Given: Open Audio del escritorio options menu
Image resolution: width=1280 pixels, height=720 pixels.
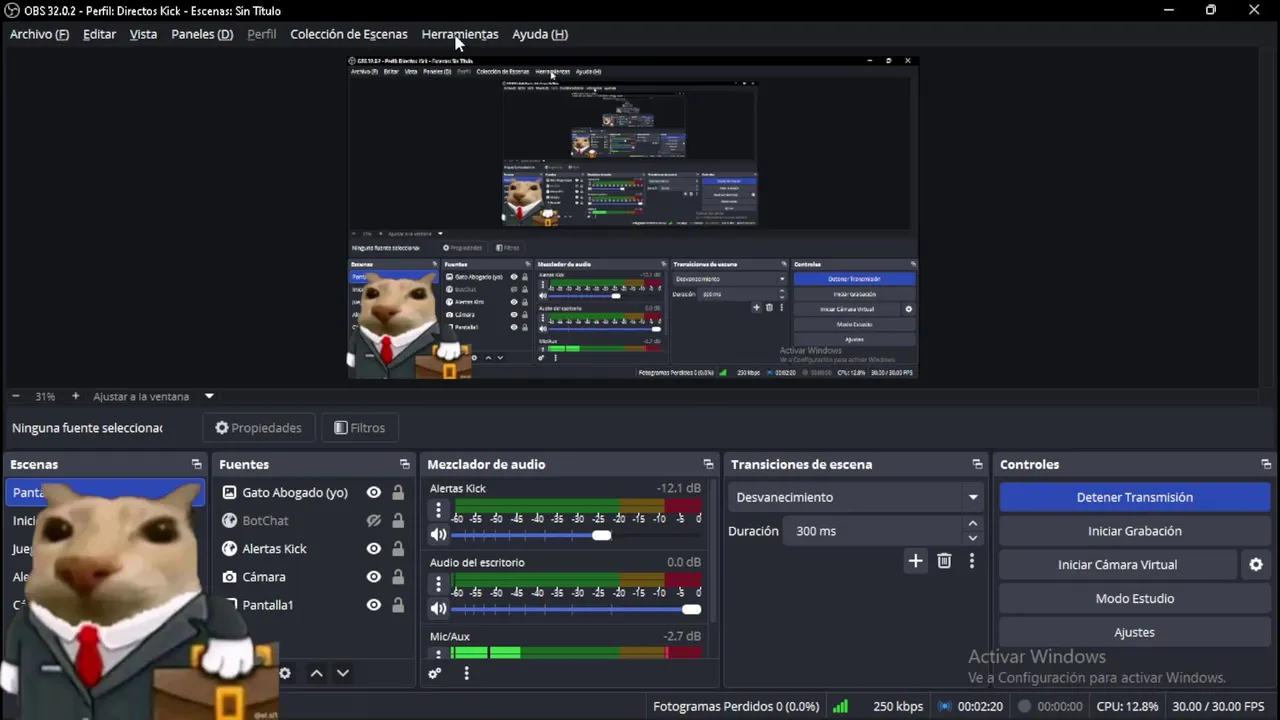Looking at the screenshot, I should tap(438, 584).
